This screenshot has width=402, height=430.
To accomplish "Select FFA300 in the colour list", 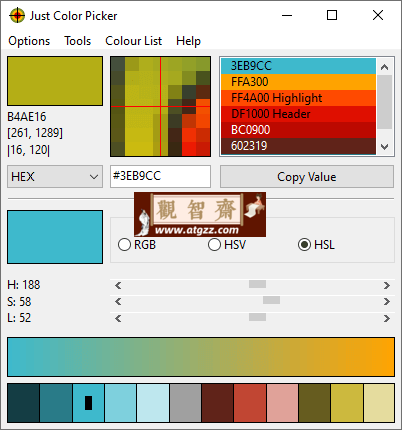I will click(x=298, y=82).
